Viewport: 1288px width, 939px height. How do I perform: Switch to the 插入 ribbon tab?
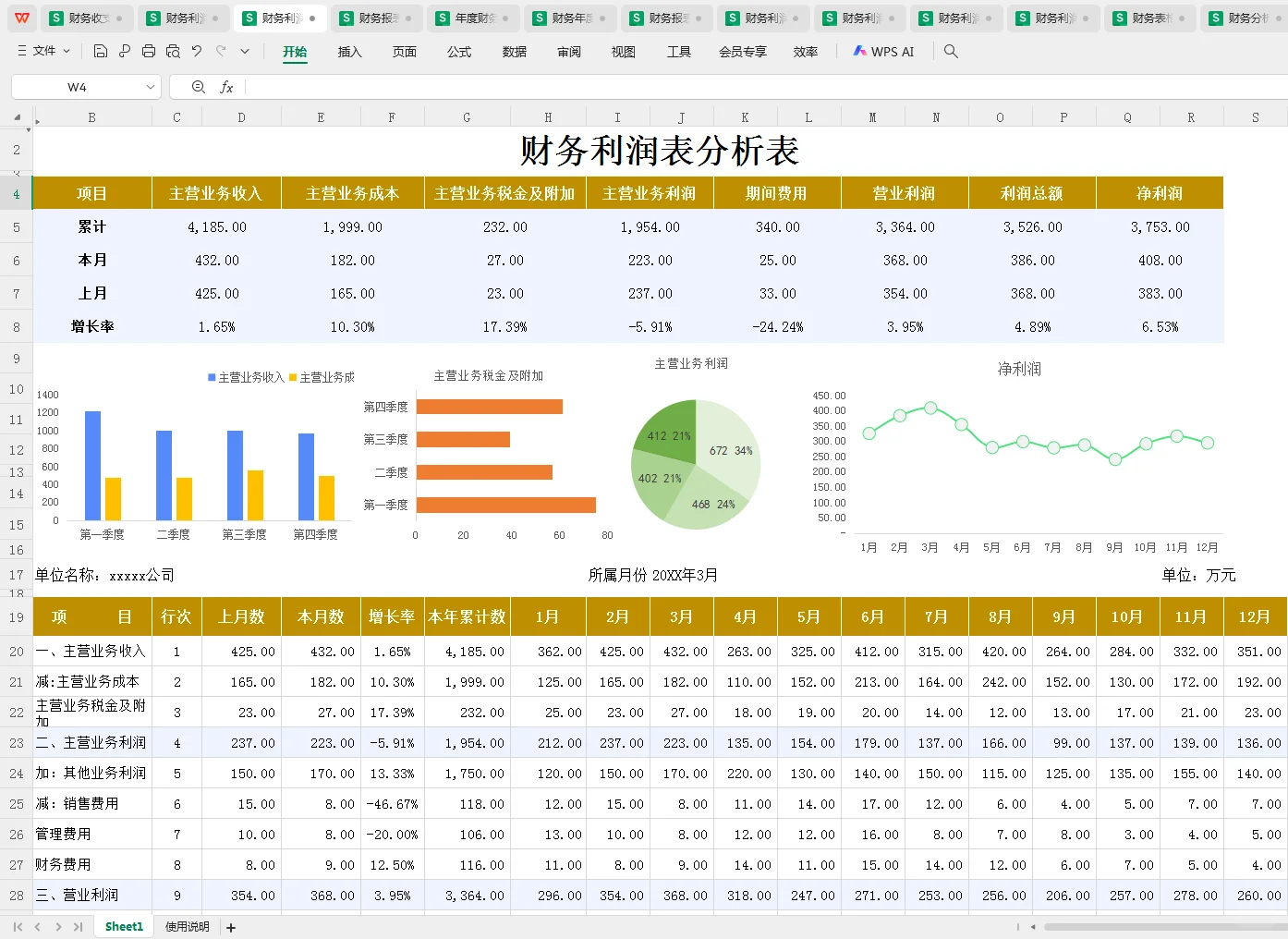[349, 52]
